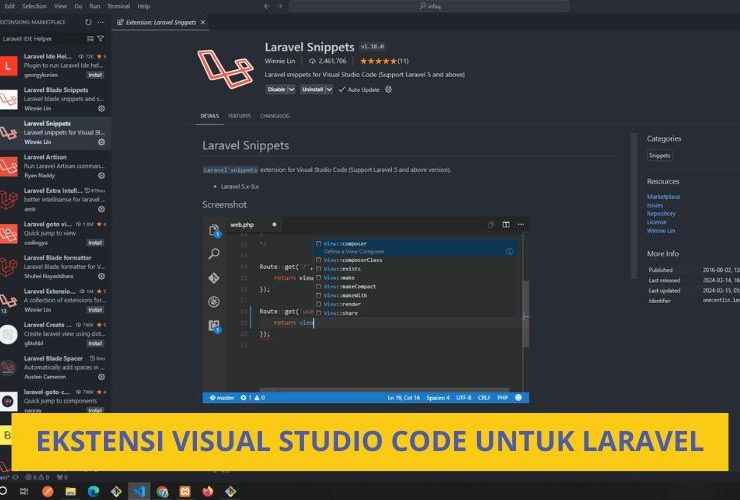Open the Go menu
Screen dimensions: 740x500
78,6
